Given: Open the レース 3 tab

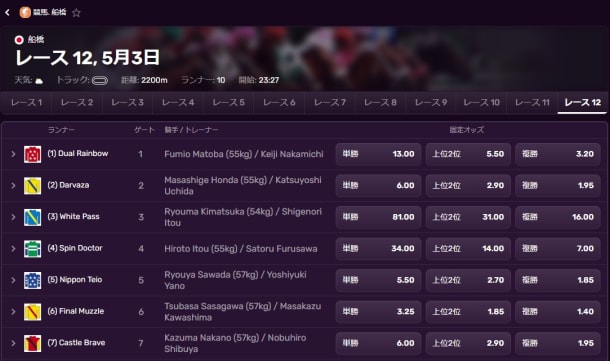Looking at the screenshot, I should 128,103.
